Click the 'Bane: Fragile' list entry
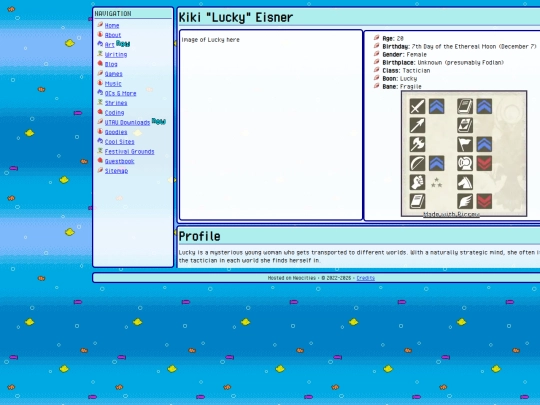The height and width of the screenshot is (405, 540). coord(402,86)
